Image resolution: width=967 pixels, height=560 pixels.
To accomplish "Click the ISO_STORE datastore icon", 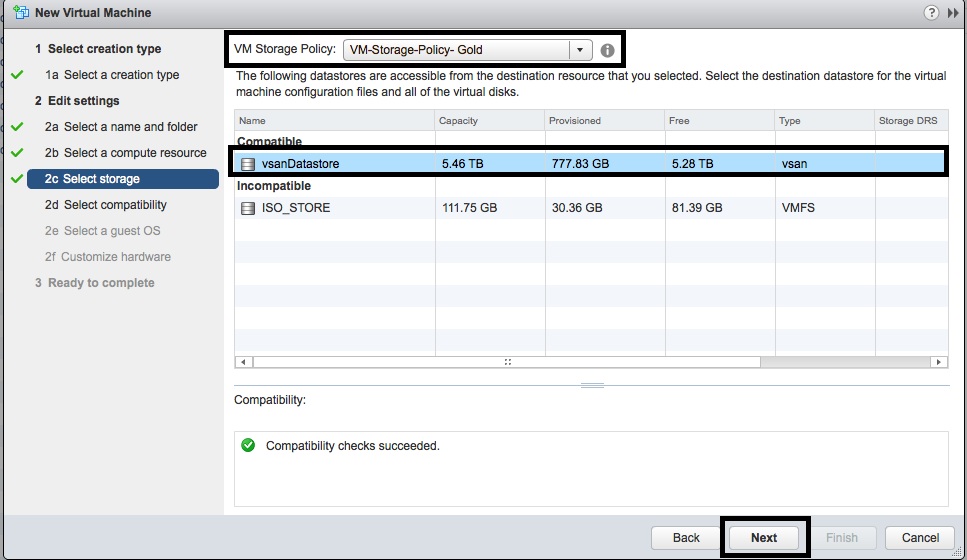I will (248, 208).
